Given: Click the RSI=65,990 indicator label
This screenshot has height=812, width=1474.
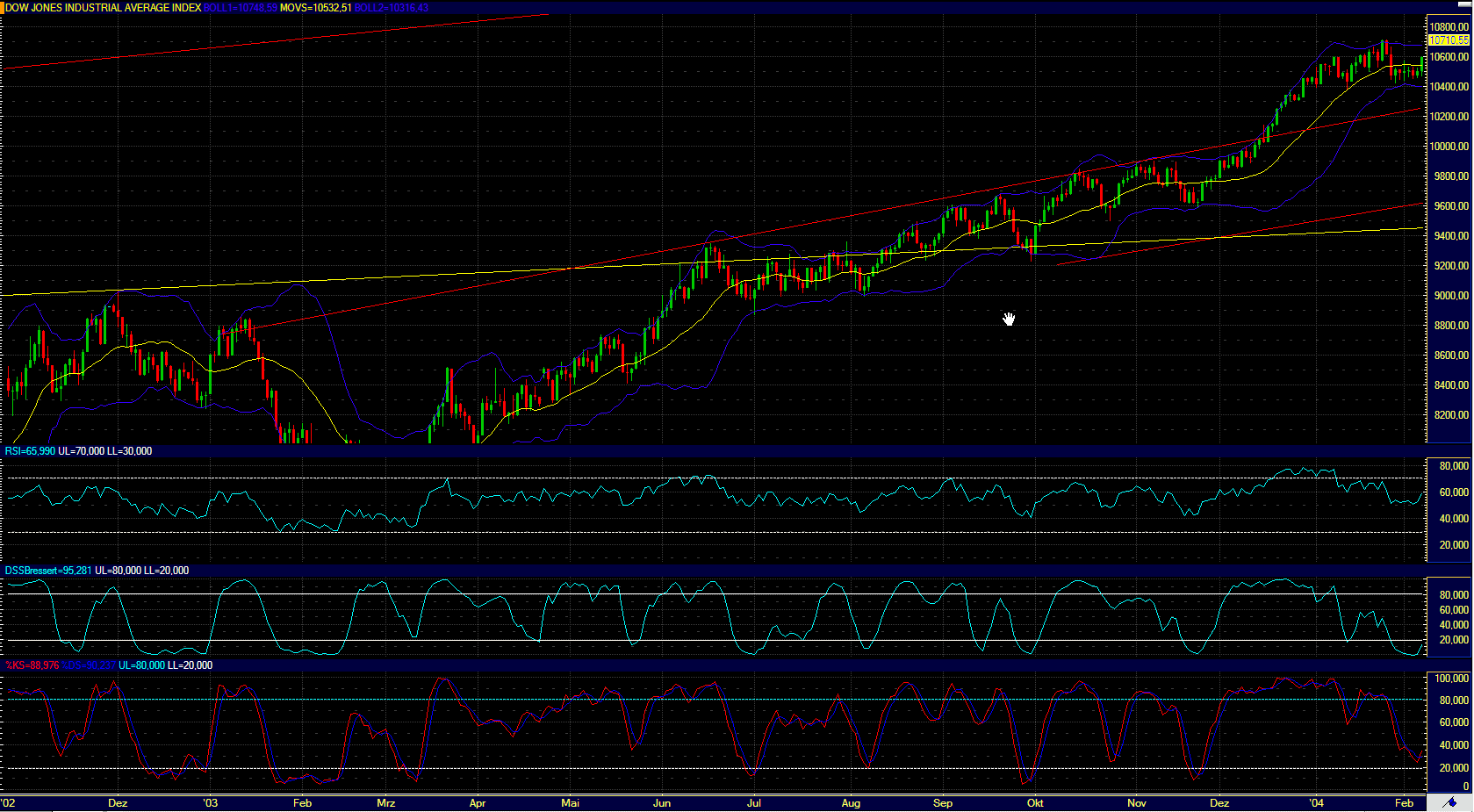Looking at the screenshot, I should [x=30, y=451].
